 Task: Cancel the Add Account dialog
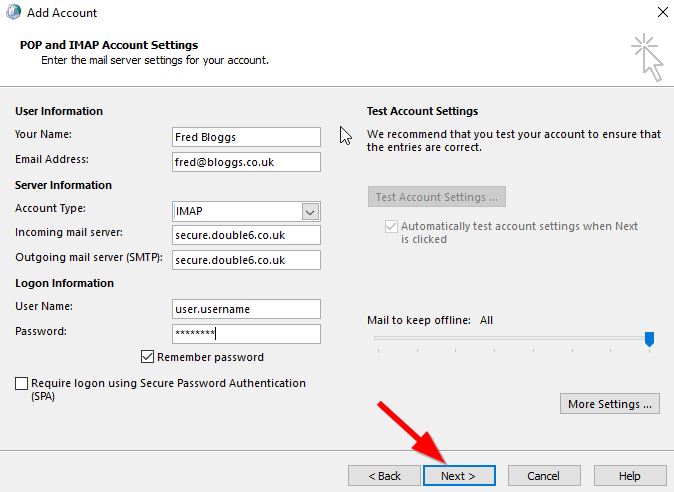click(544, 476)
